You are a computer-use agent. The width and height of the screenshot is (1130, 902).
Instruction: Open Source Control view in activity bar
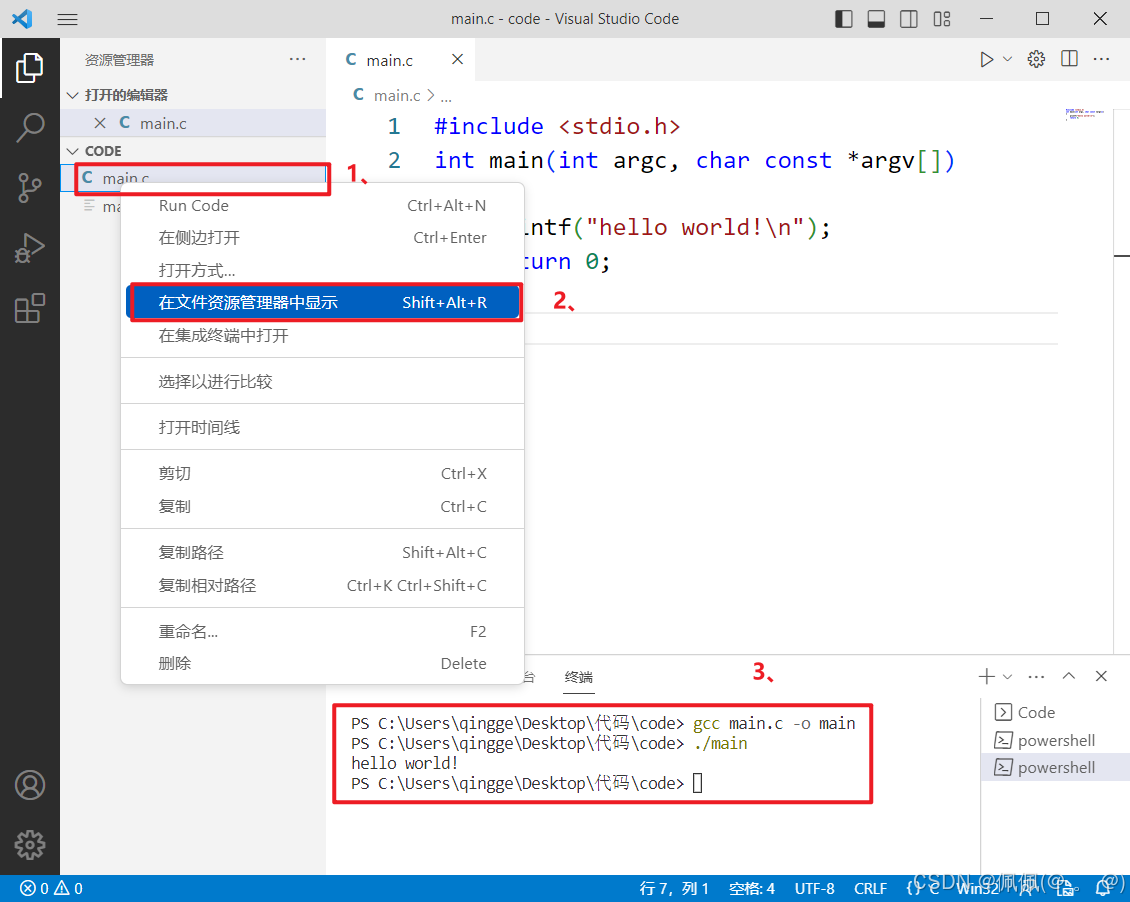tap(30, 188)
